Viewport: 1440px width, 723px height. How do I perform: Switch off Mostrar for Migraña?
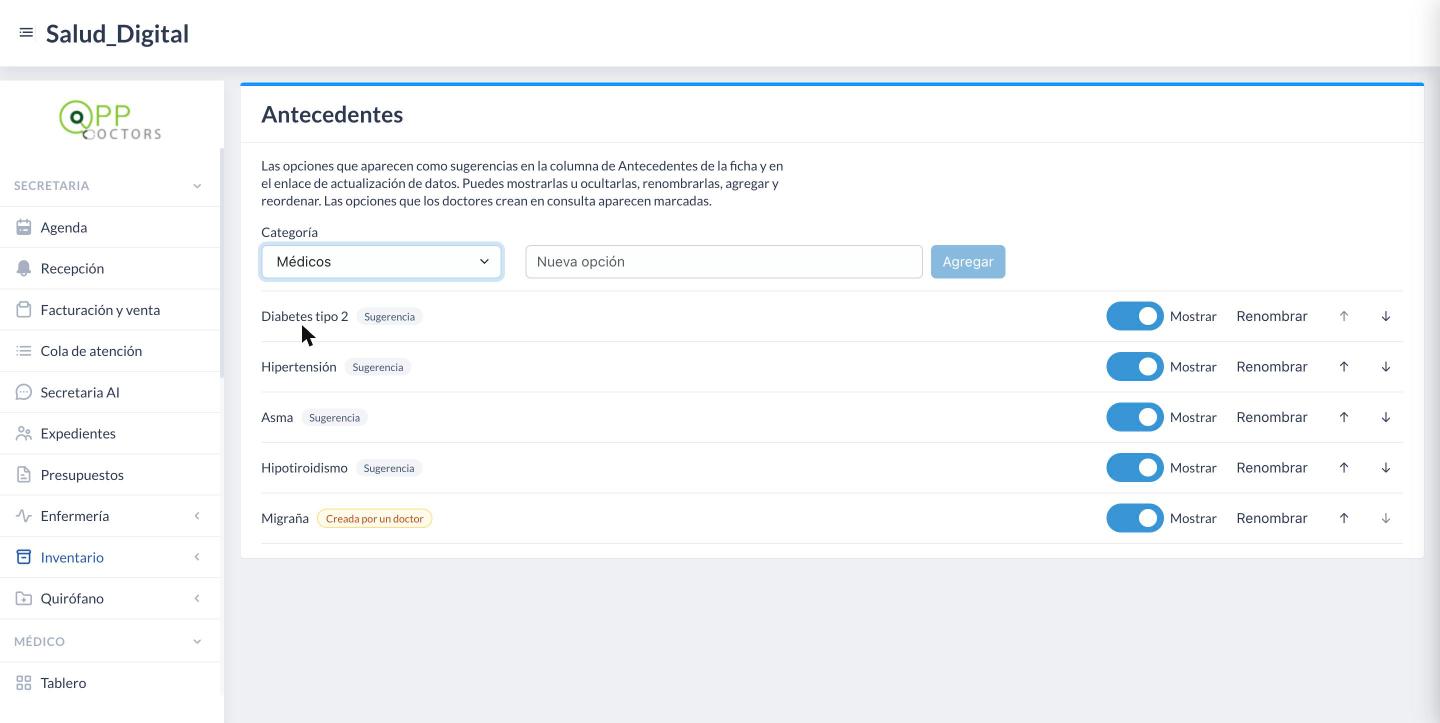(1135, 518)
